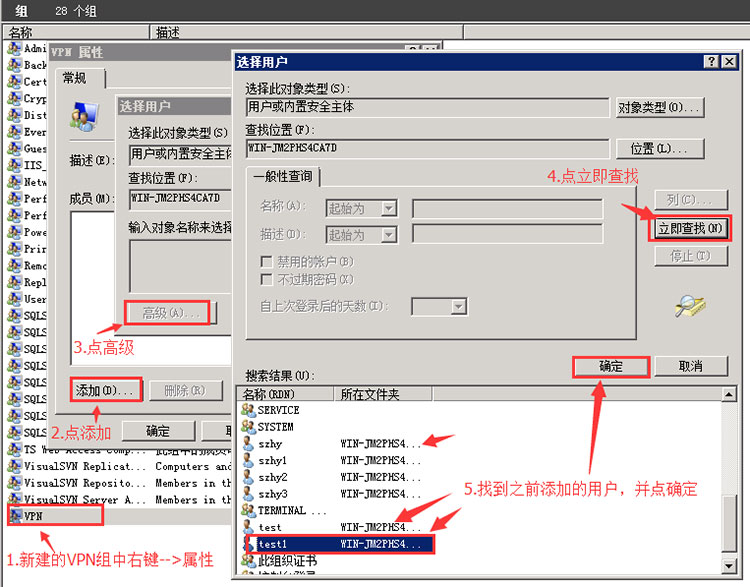Toggle the 不过期密码 checkbox
This screenshot has width=750, height=587.
pyautogui.click(x=267, y=279)
